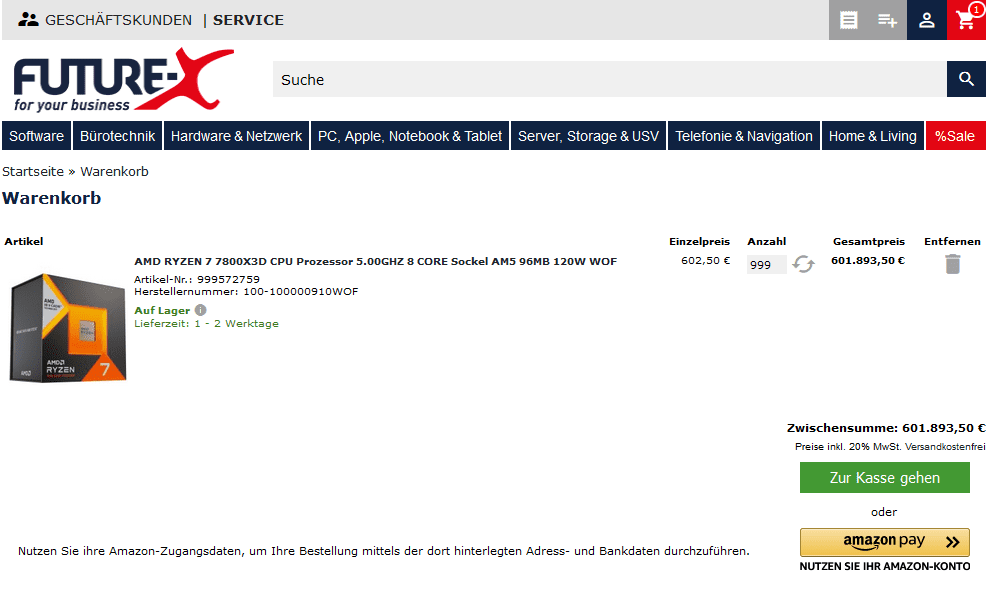Viewport: 993px width, 596px height.
Task: Click the Future-X logo
Action: click(123, 80)
